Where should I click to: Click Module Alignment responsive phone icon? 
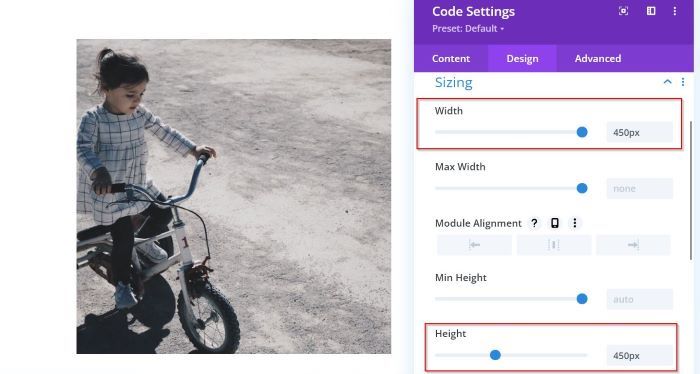pyautogui.click(x=554, y=223)
